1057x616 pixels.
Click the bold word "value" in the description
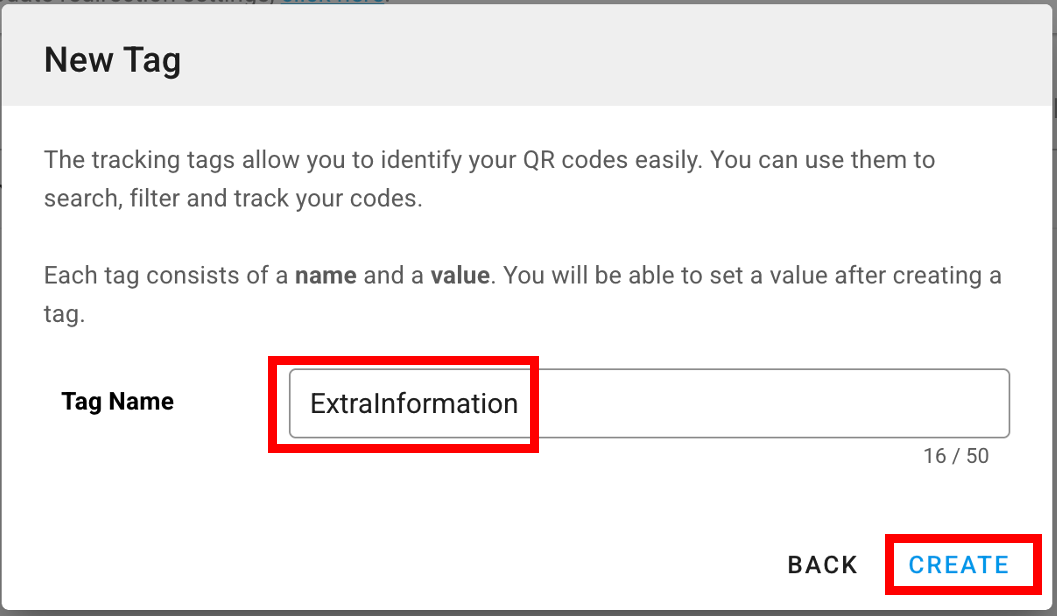coord(460,275)
